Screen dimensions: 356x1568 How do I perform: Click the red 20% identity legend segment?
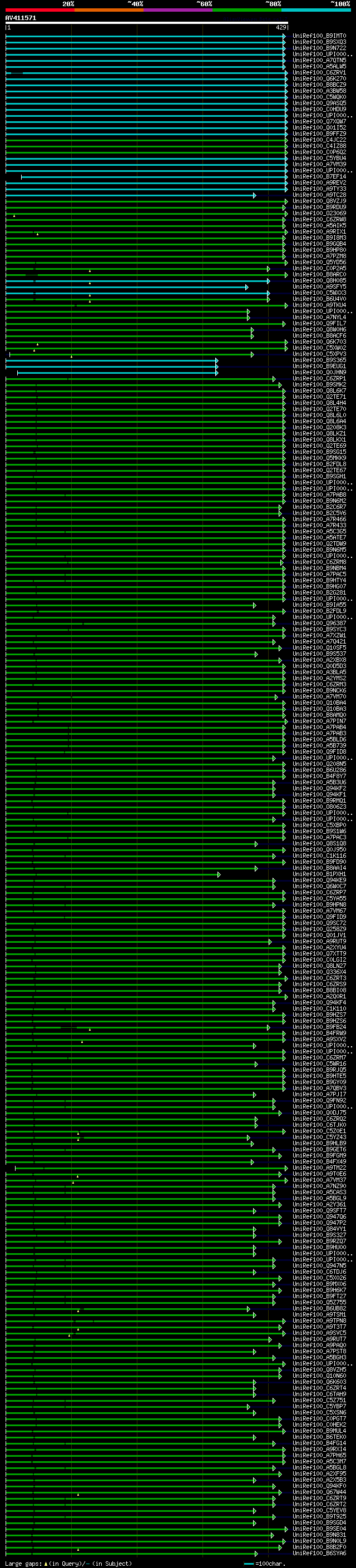pyautogui.click(x=40, y=11)
